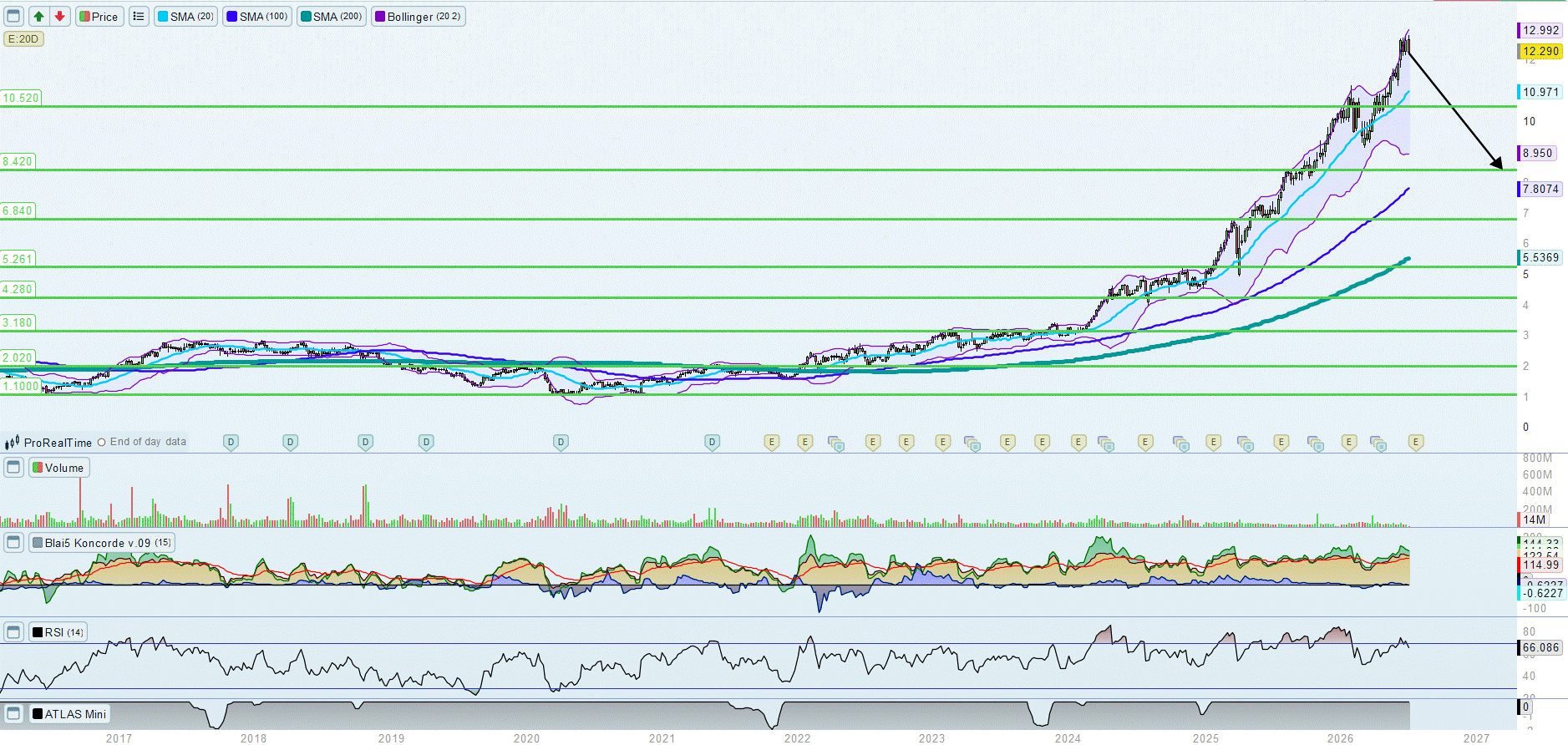Click the 2020 label on the time axis
1568x745 pixels.
(526, 738)
